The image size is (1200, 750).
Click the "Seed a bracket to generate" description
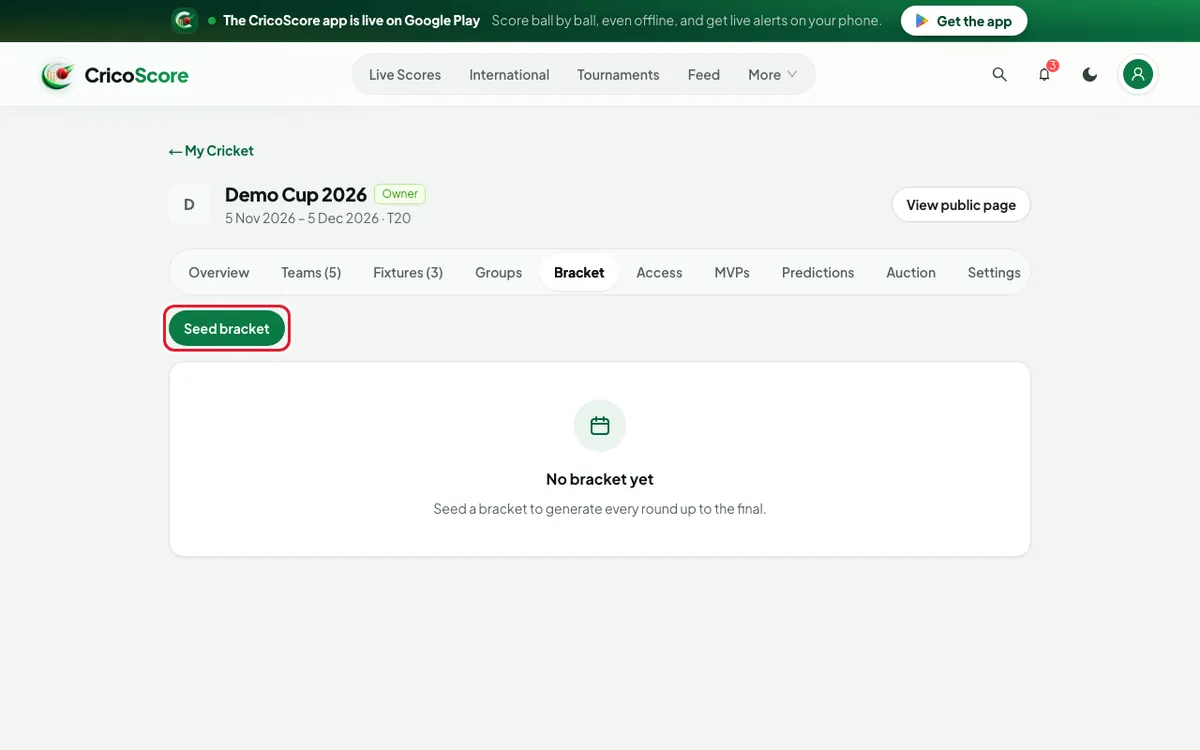point(600,509)
